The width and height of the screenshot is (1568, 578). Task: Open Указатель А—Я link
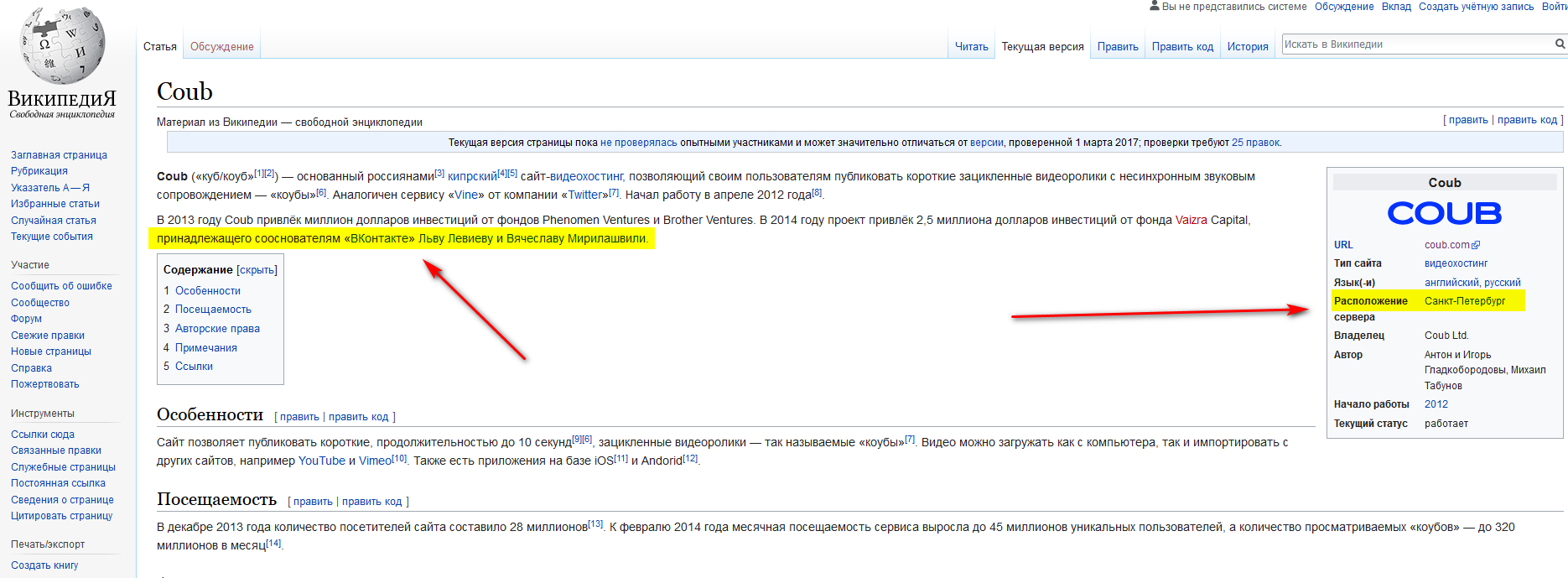click(x=50, y=188)
